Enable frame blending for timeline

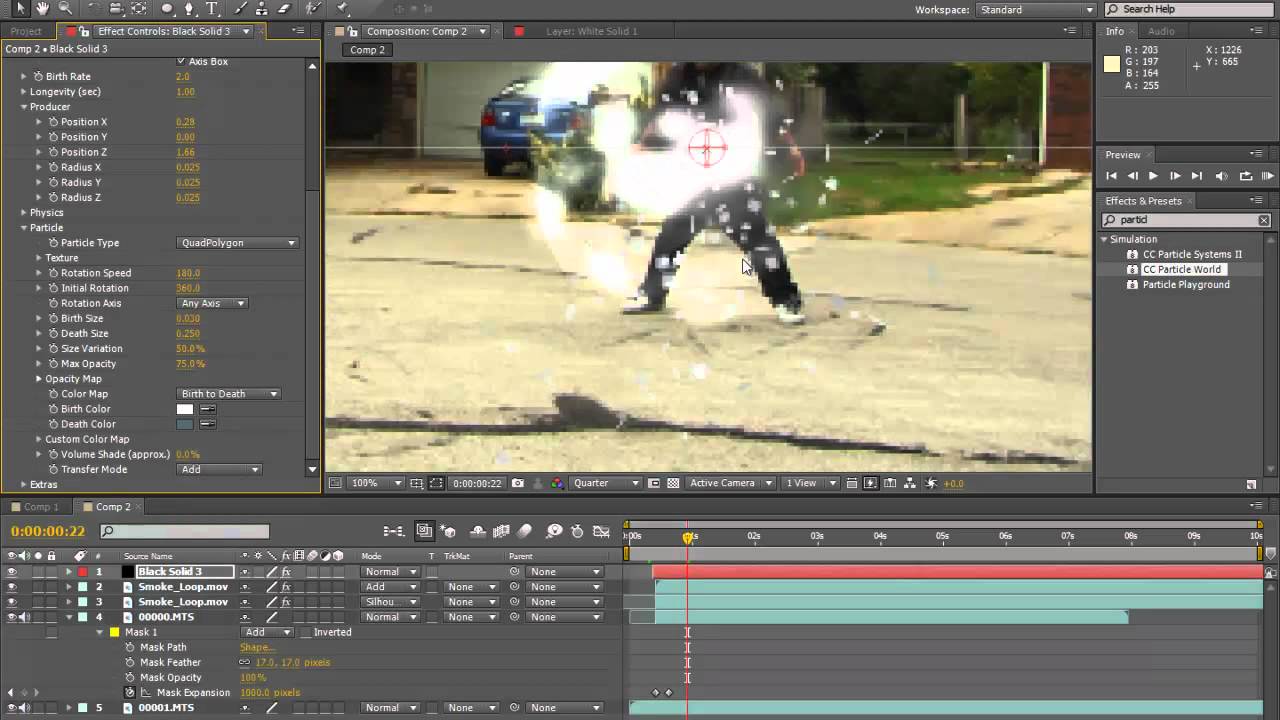click(501, 531)
